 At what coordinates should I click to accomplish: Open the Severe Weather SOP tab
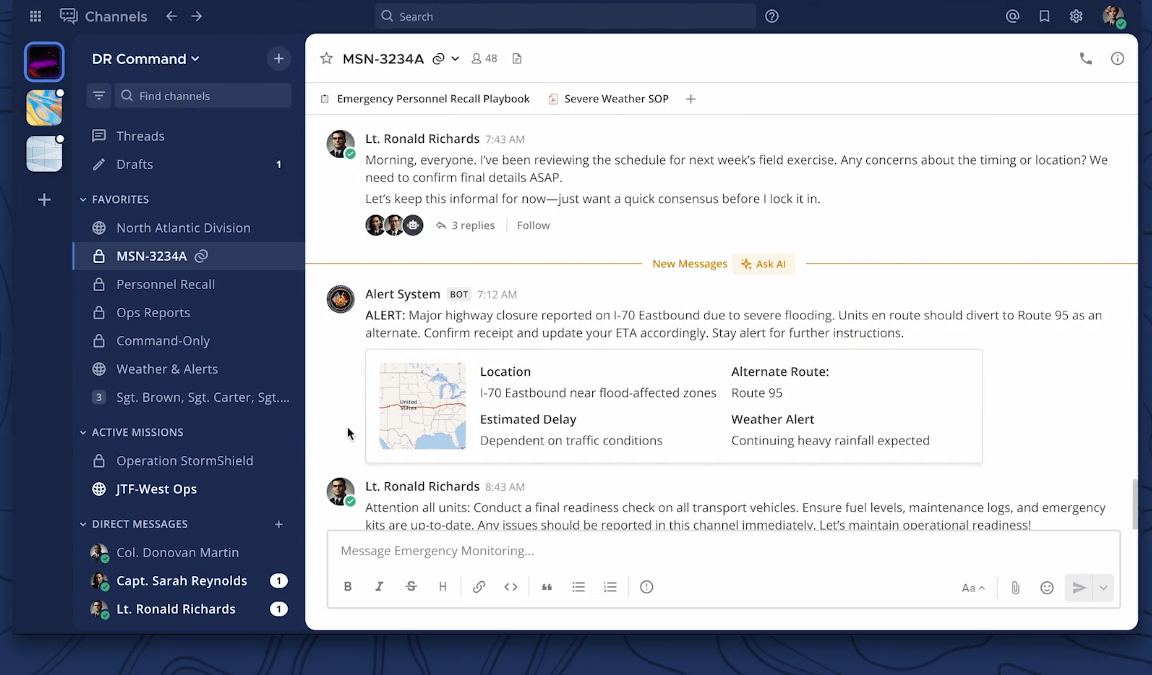click(608, 98)
